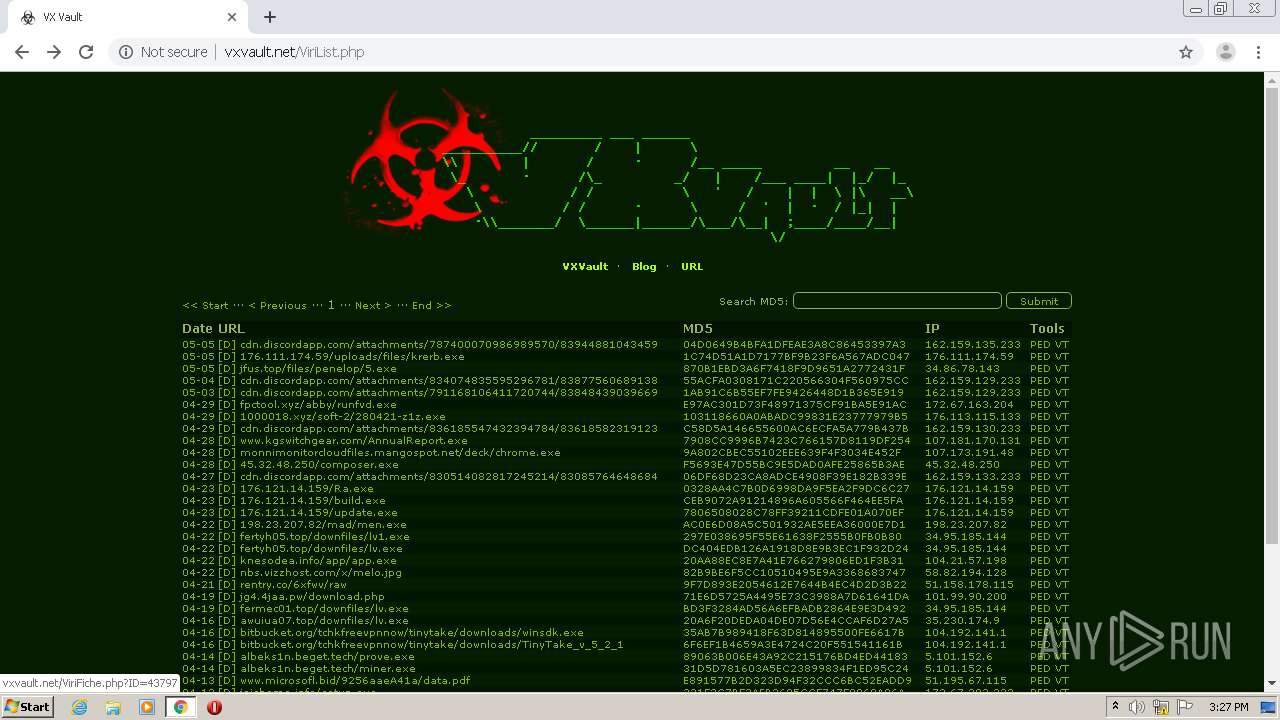The width and height of the screenshot is (1280, 720).
Task: Click IP address 34.86.78.143
Action: pos(964,369)
